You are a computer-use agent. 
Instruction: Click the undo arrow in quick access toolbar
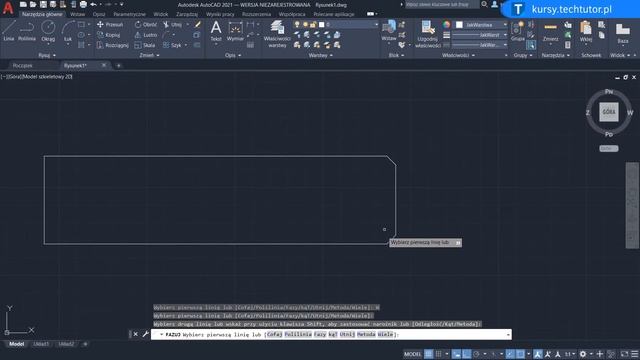[93, 4]
